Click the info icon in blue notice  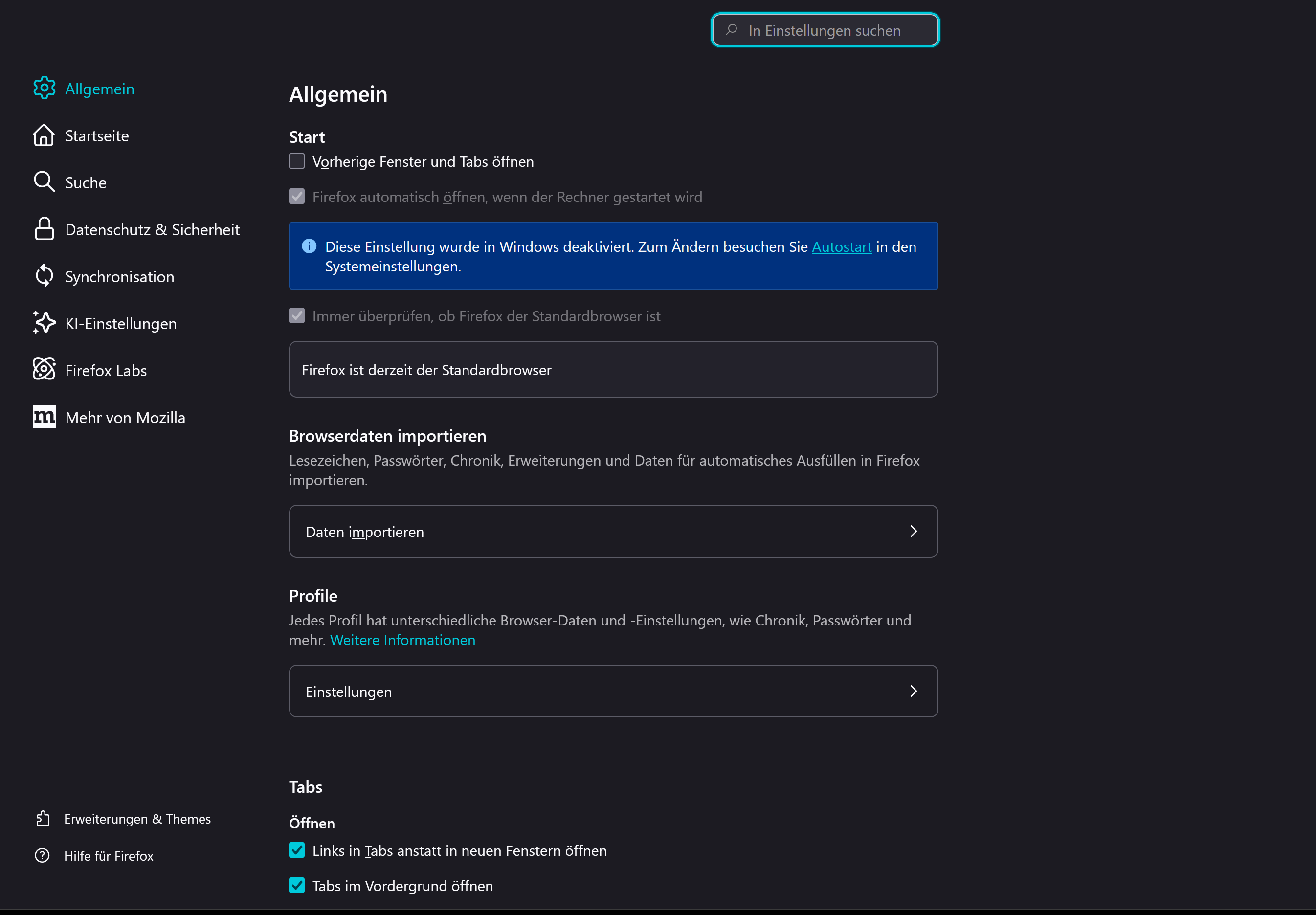pos(309,246)
